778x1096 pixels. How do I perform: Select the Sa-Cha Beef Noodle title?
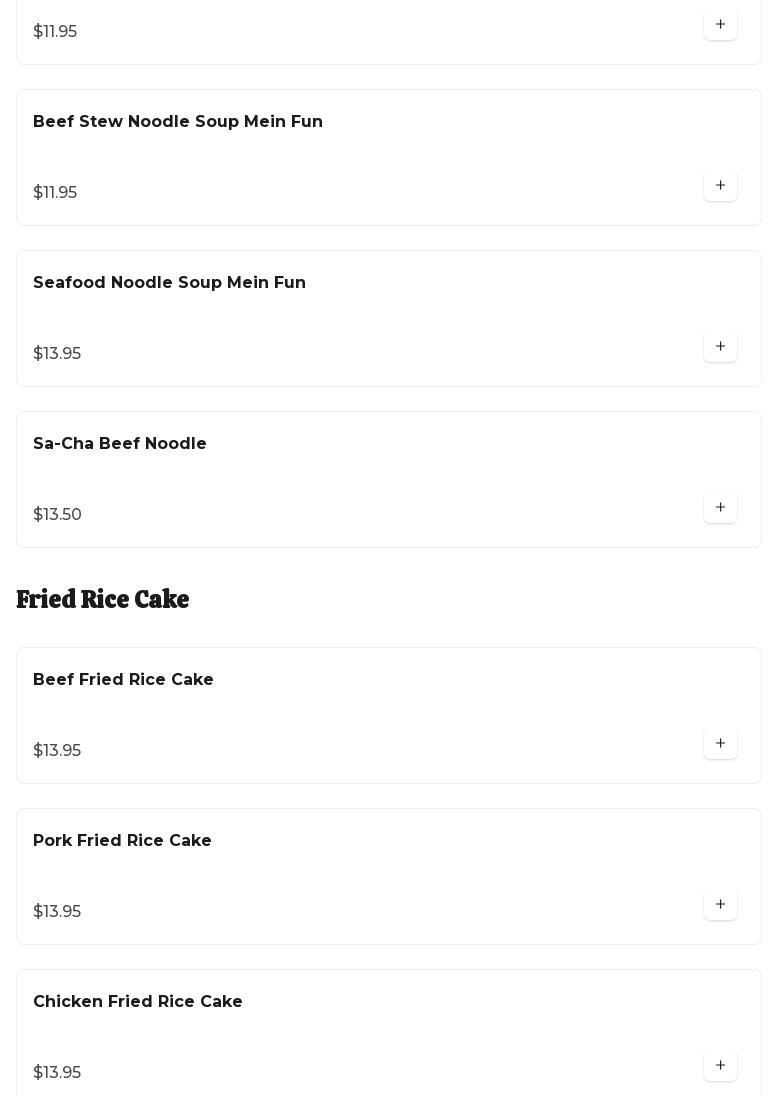120,444
